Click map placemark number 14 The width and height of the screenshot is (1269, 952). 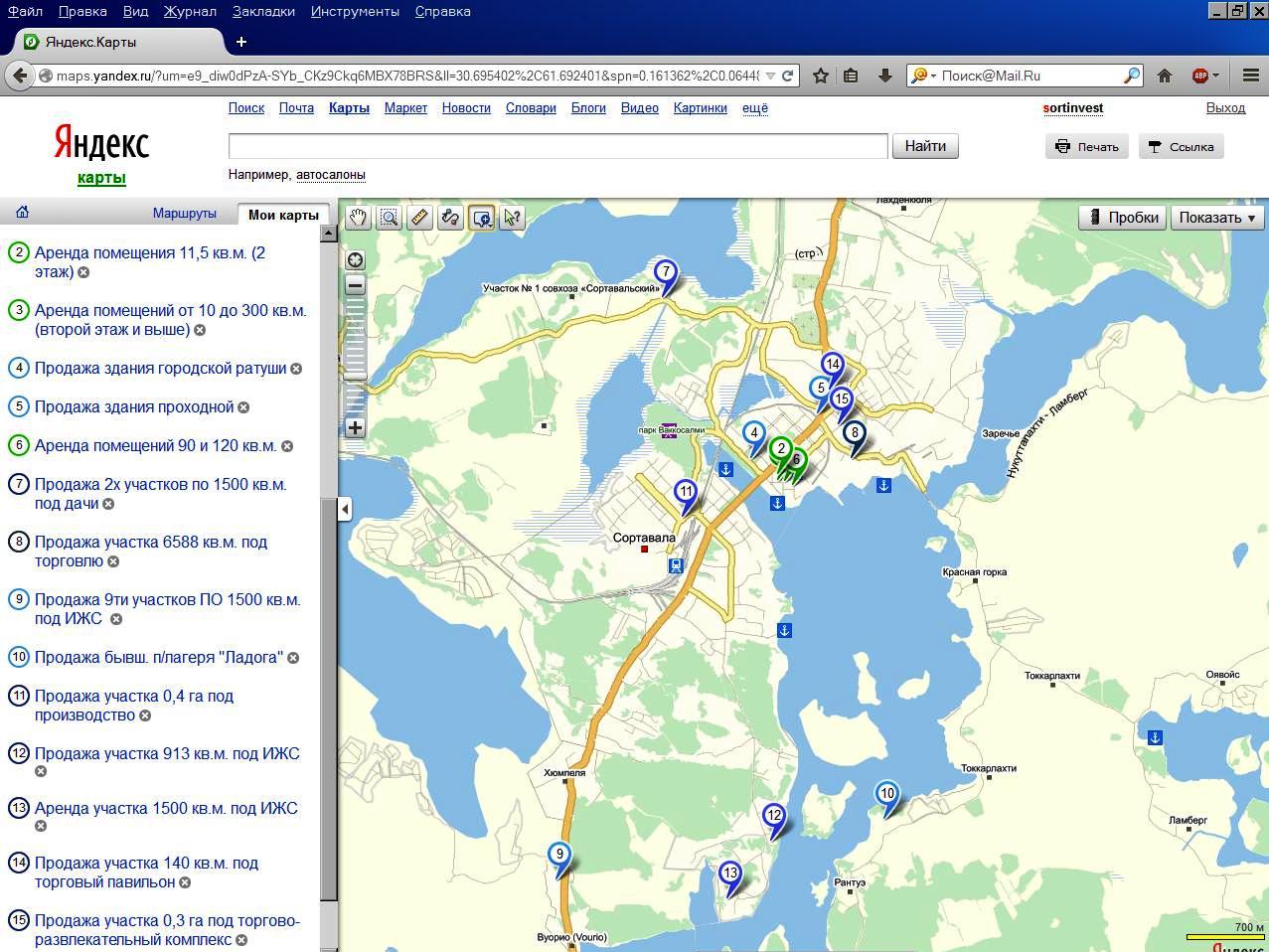point(833,365)
